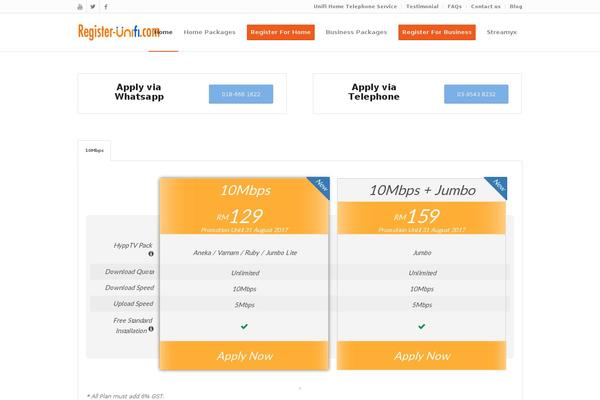Click the Free Standard Installation info icon

click(x=151, y=329)
